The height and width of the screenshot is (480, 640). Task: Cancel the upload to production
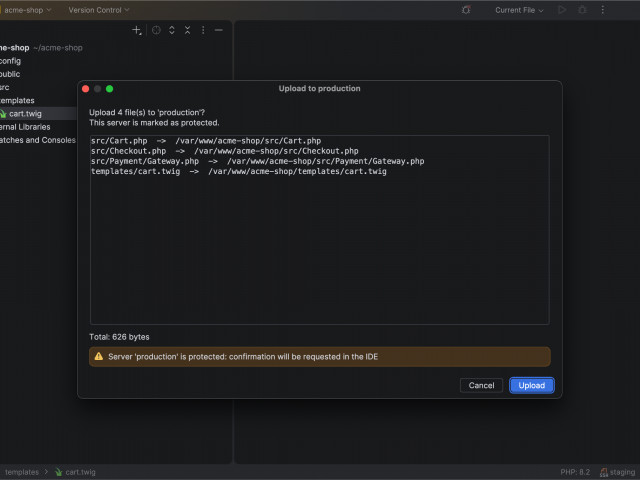click(481, 385)
